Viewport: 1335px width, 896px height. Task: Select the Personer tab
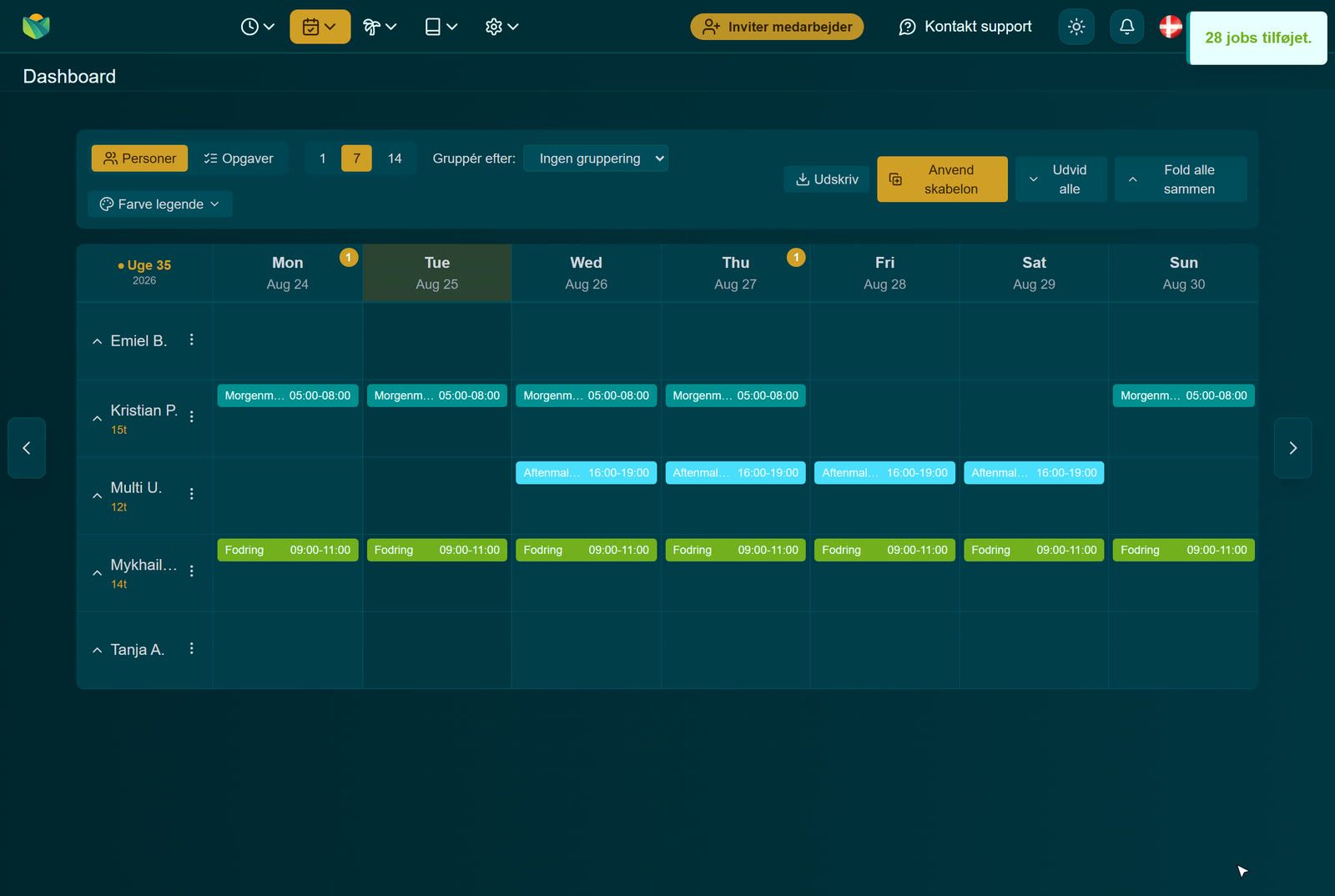click(139, 159)
